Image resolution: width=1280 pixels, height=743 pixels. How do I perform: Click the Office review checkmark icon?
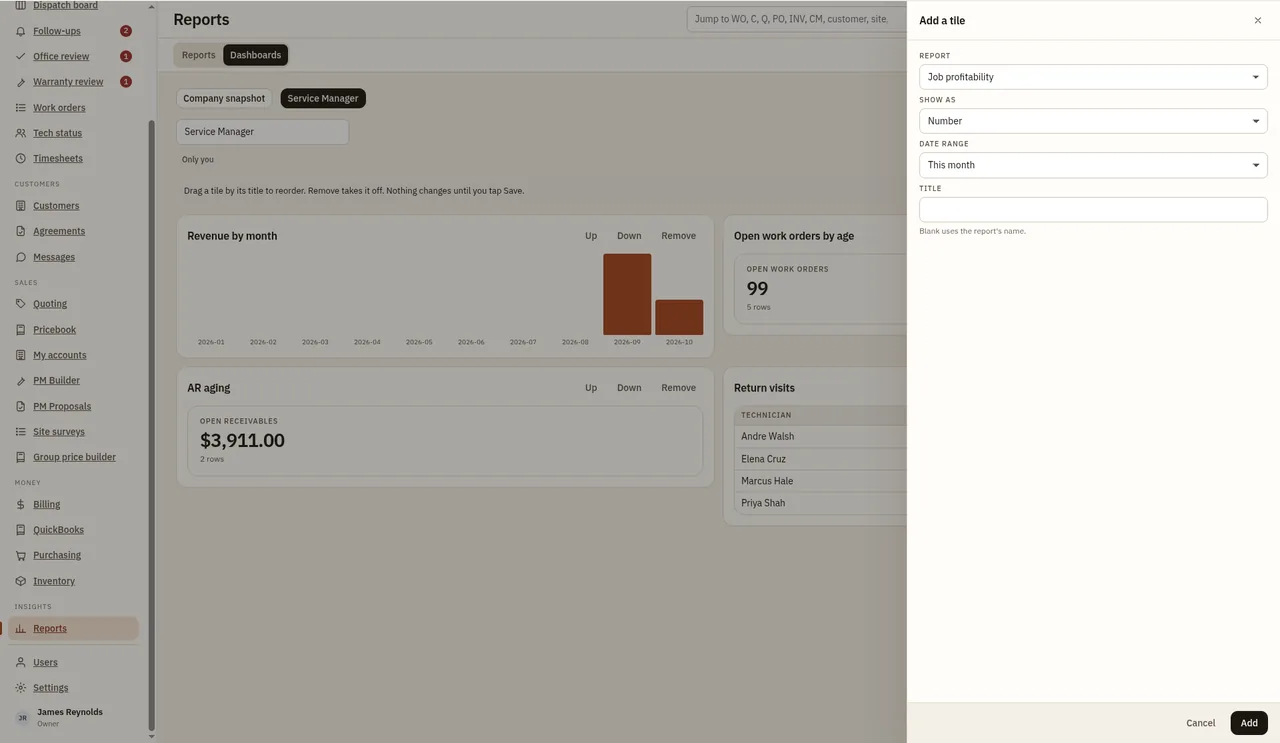pyautogui.click(x=21, y=56)
